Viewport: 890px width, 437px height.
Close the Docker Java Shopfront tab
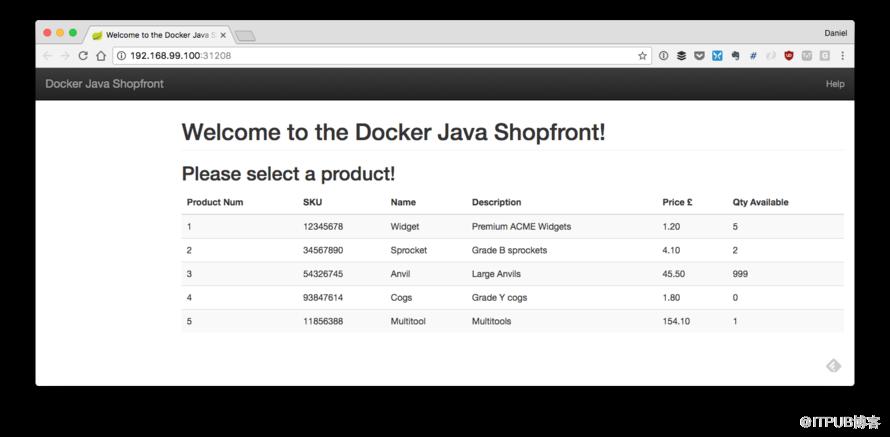(223, 35)
